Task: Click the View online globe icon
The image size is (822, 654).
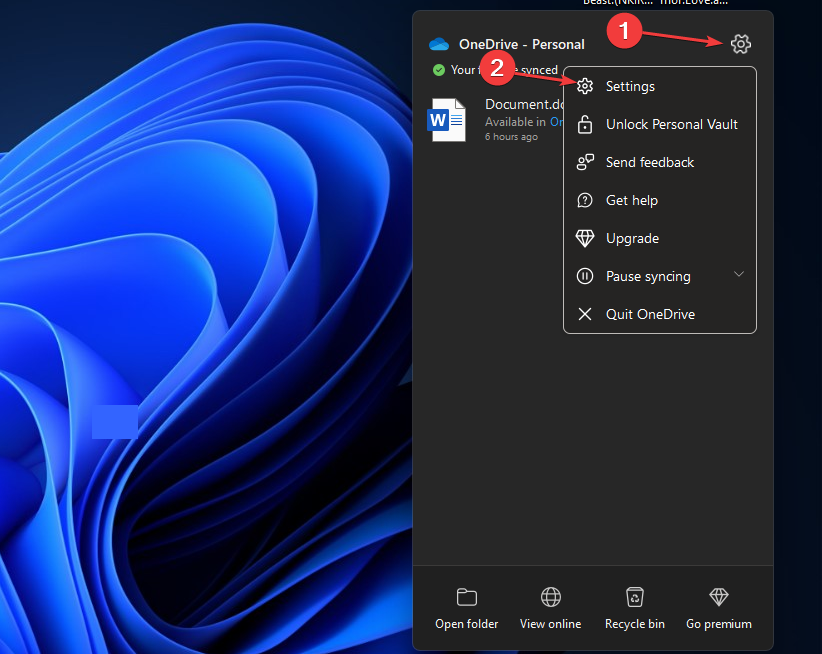Action: [550, 597]
